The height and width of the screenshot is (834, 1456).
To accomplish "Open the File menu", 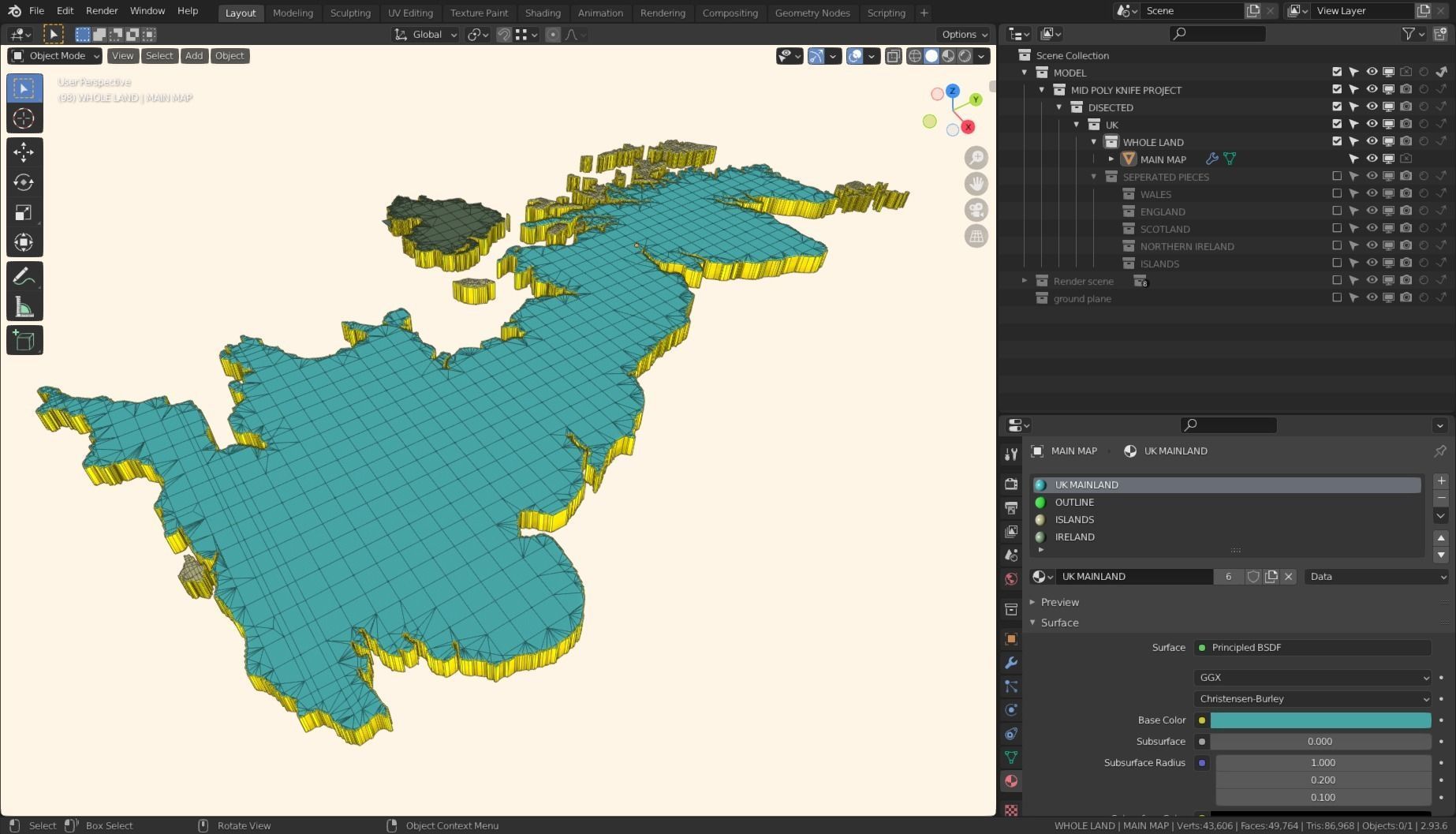I will (x=36, y=11).
